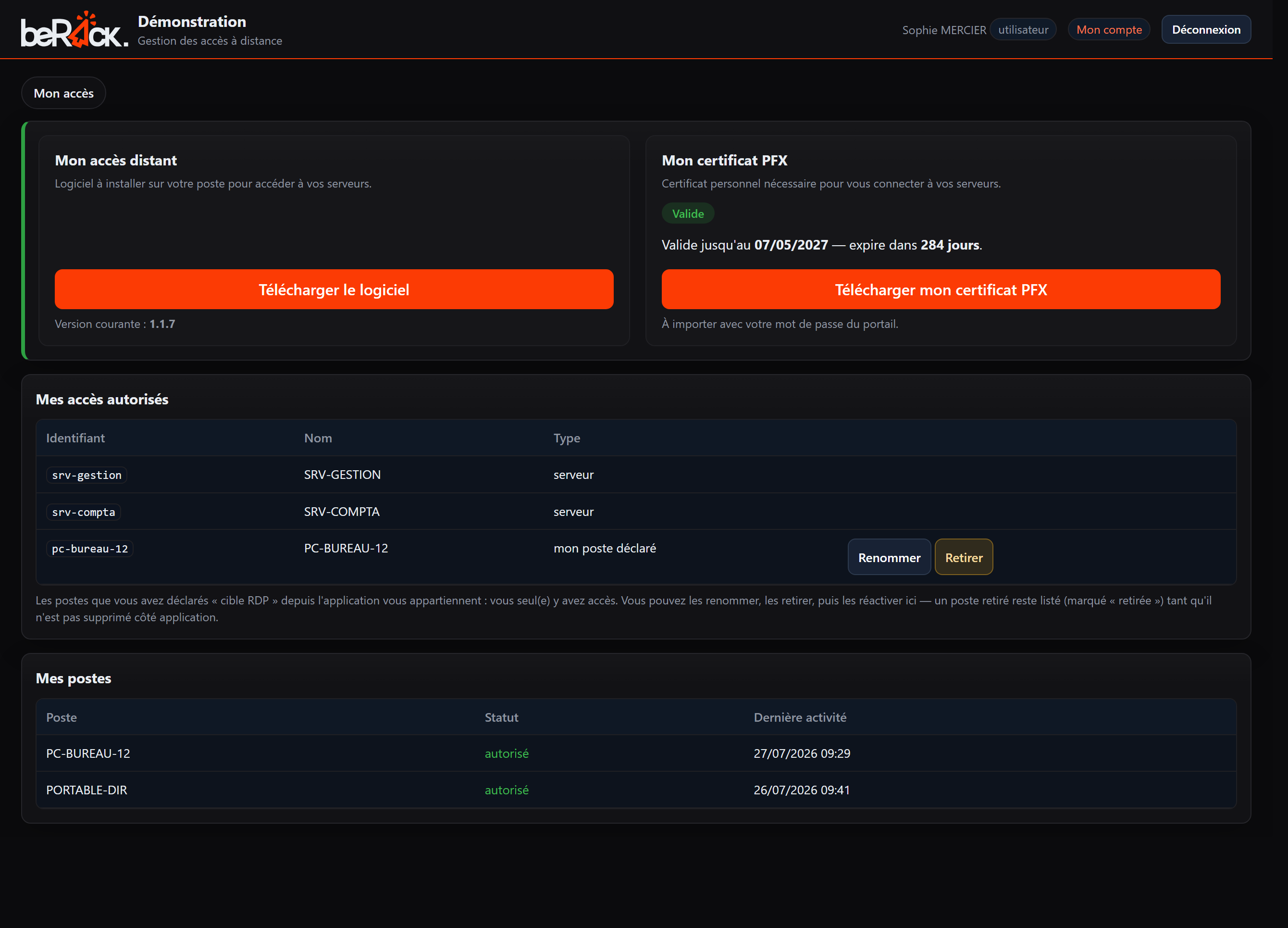Click the '284 jours' expiry text
Screen dimensions: 1288x928
coord(950,245)
